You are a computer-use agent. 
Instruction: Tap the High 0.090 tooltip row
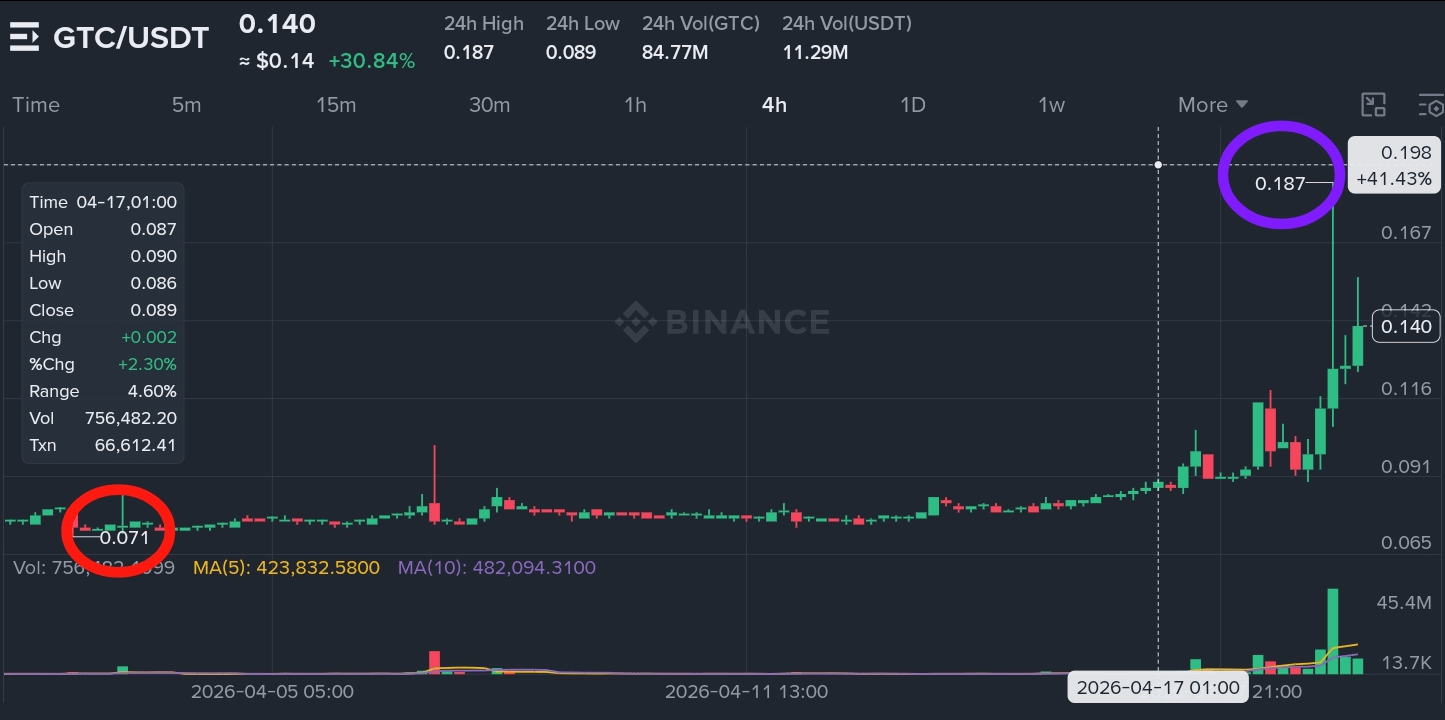[x=103, y=256]
